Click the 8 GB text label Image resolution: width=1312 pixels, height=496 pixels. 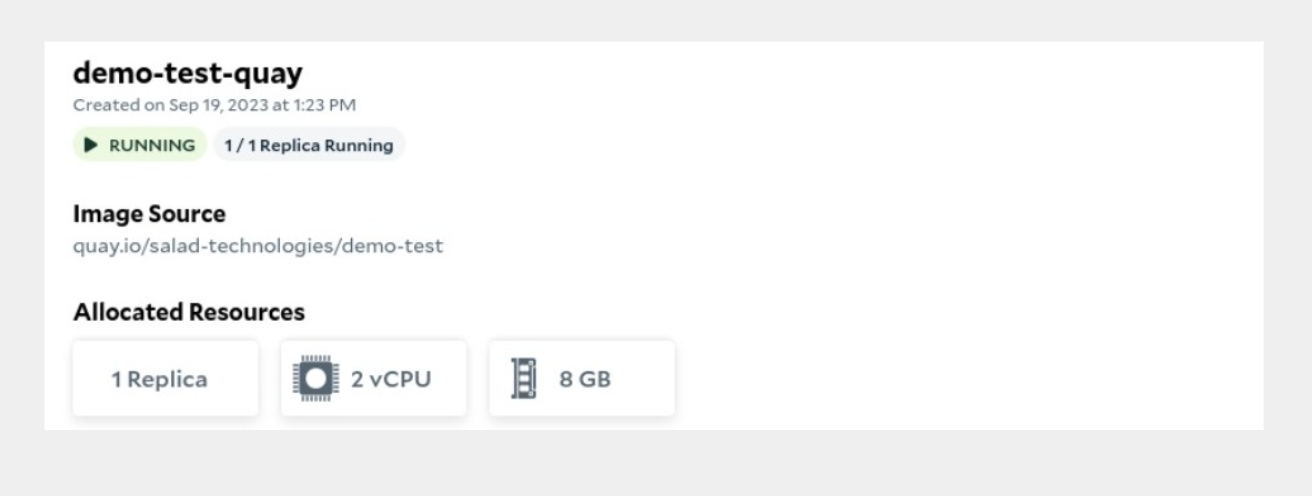click(585, 379)
